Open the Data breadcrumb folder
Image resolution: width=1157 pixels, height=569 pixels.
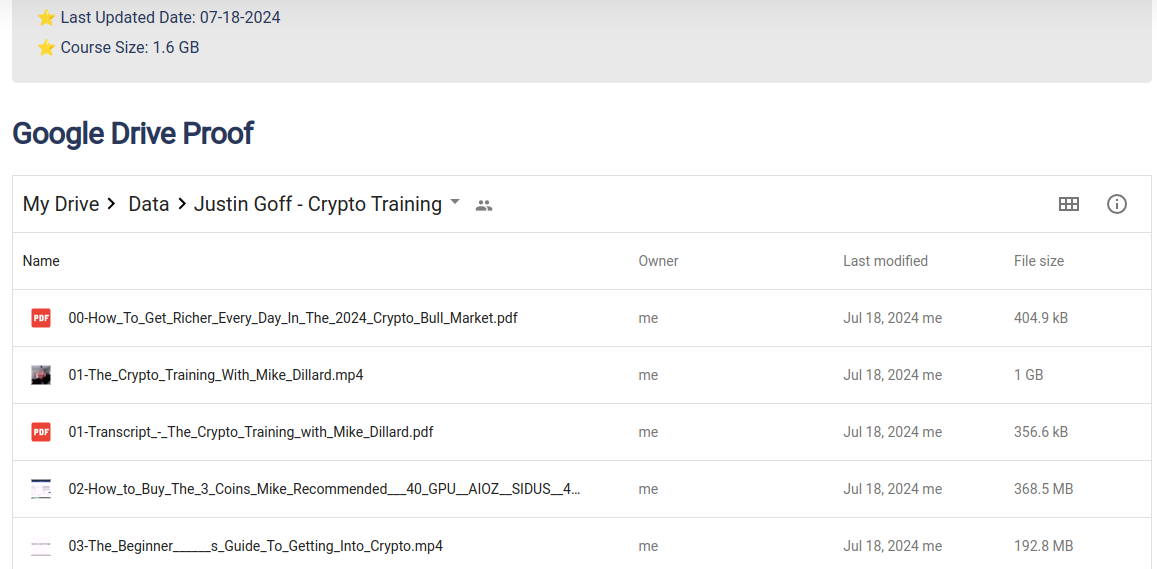[149, 204]
